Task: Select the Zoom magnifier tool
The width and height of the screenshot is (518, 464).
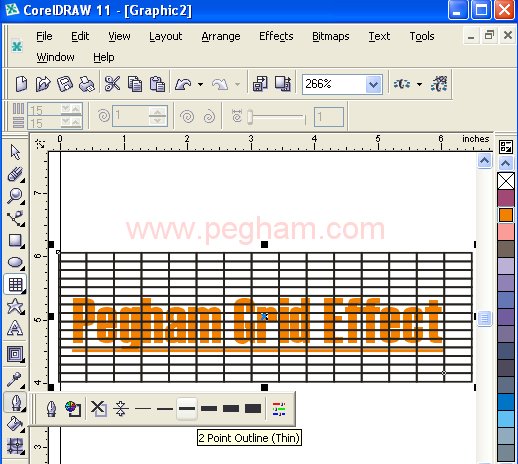Action: click(x=15, y=196)
